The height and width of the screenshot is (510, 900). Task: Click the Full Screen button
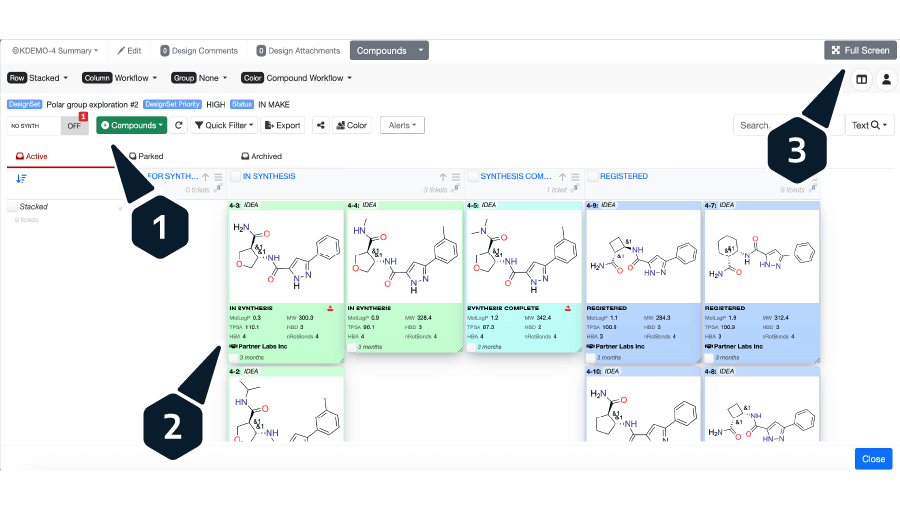[860, 50]
